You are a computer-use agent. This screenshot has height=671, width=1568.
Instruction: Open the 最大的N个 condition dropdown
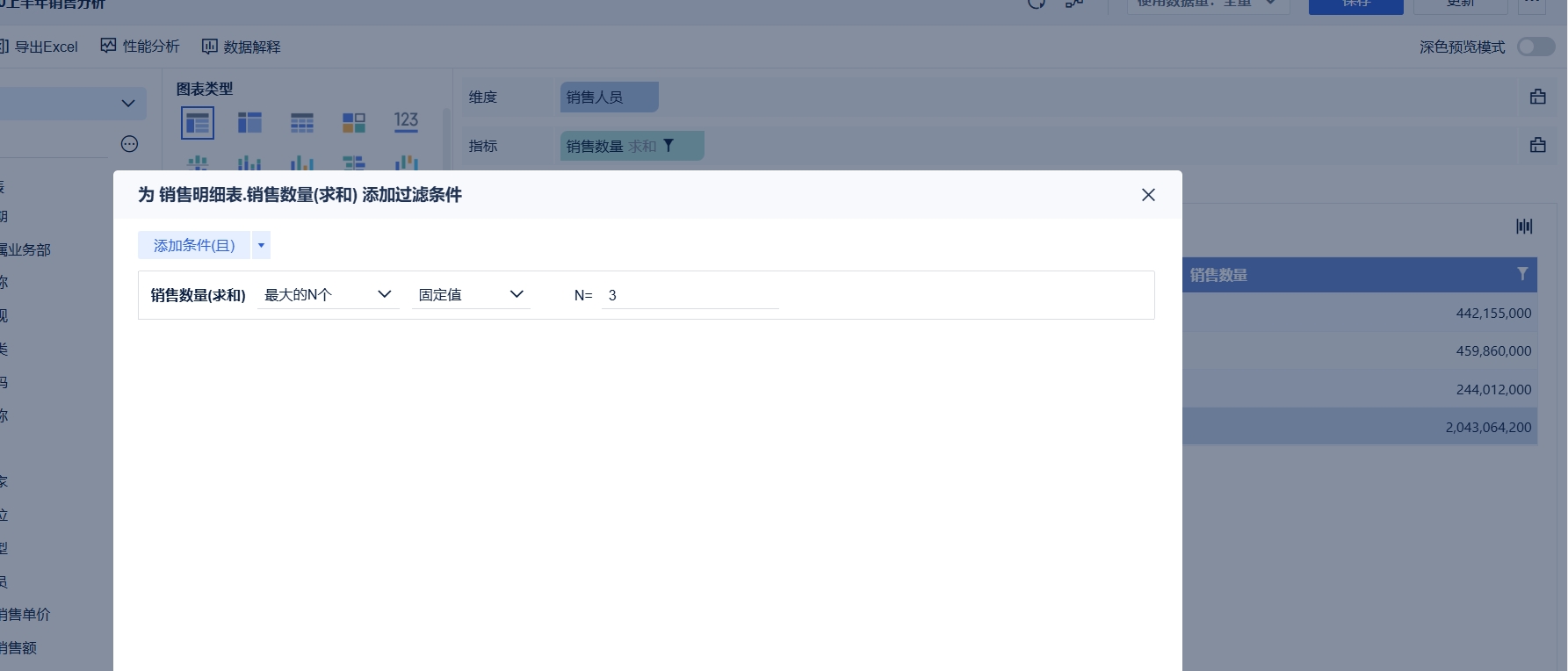point(328,295)
